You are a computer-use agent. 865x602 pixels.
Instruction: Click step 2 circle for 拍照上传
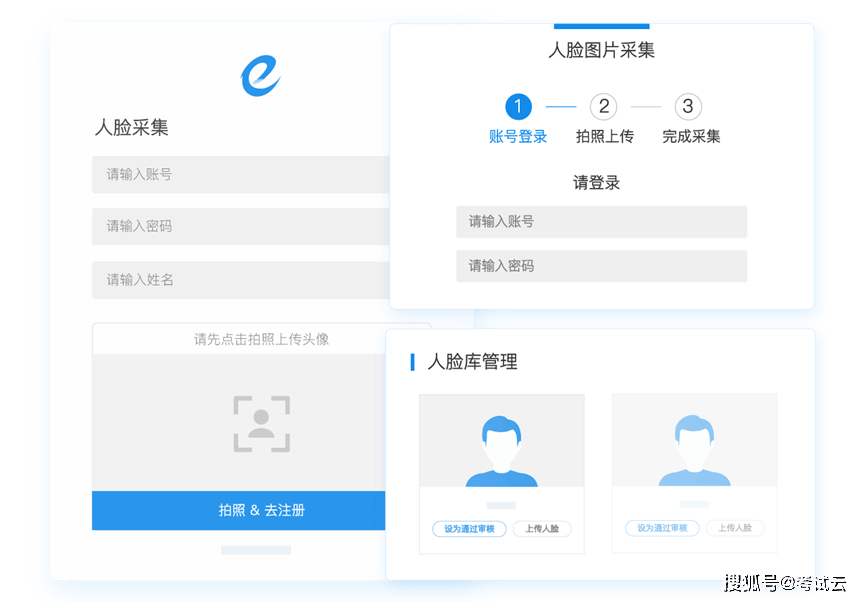(603, 107)
